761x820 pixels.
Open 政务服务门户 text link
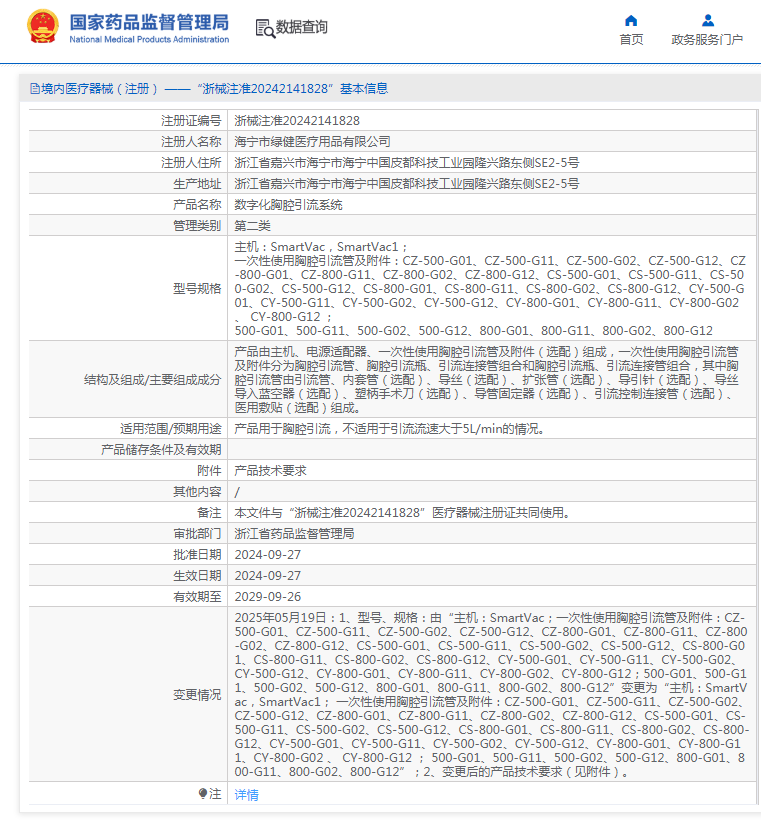point(707,40)
